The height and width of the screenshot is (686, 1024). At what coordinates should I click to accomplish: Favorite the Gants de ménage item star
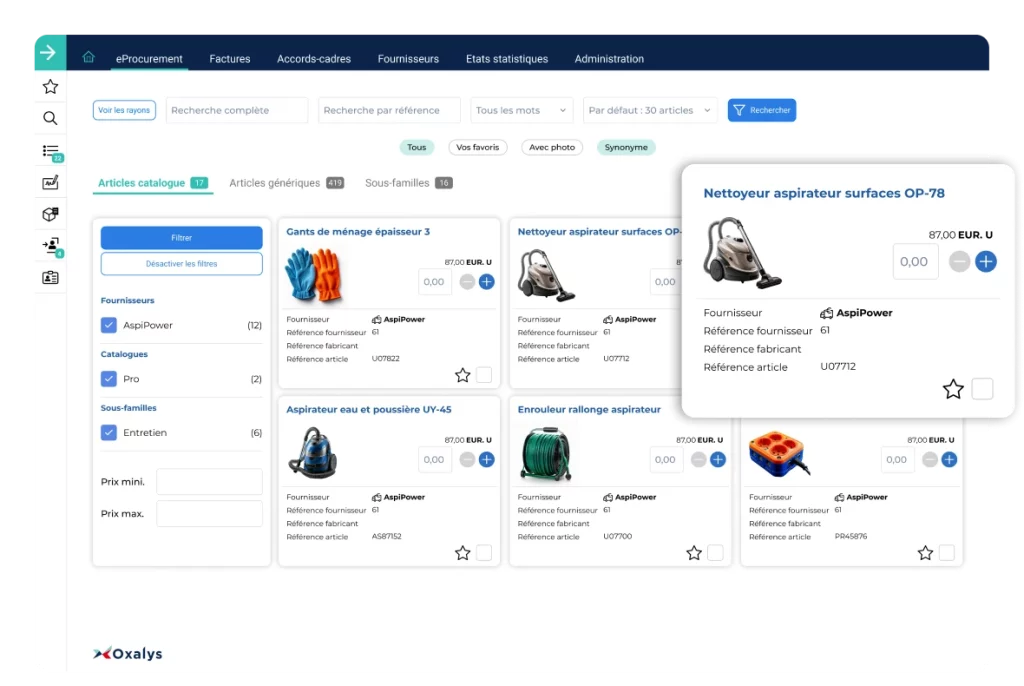click(x=462, y=375)
